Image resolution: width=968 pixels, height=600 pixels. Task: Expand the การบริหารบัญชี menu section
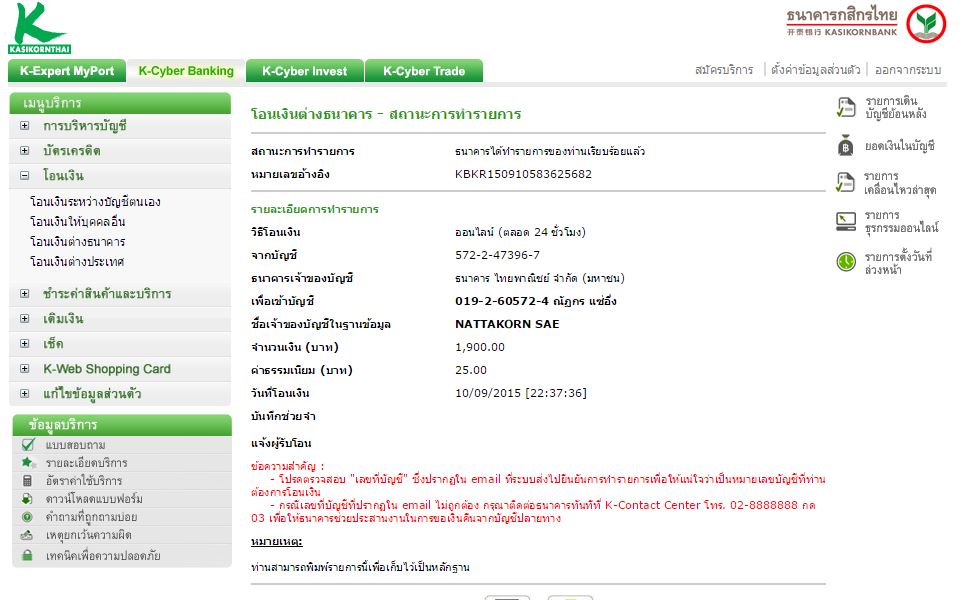[24, 126]
